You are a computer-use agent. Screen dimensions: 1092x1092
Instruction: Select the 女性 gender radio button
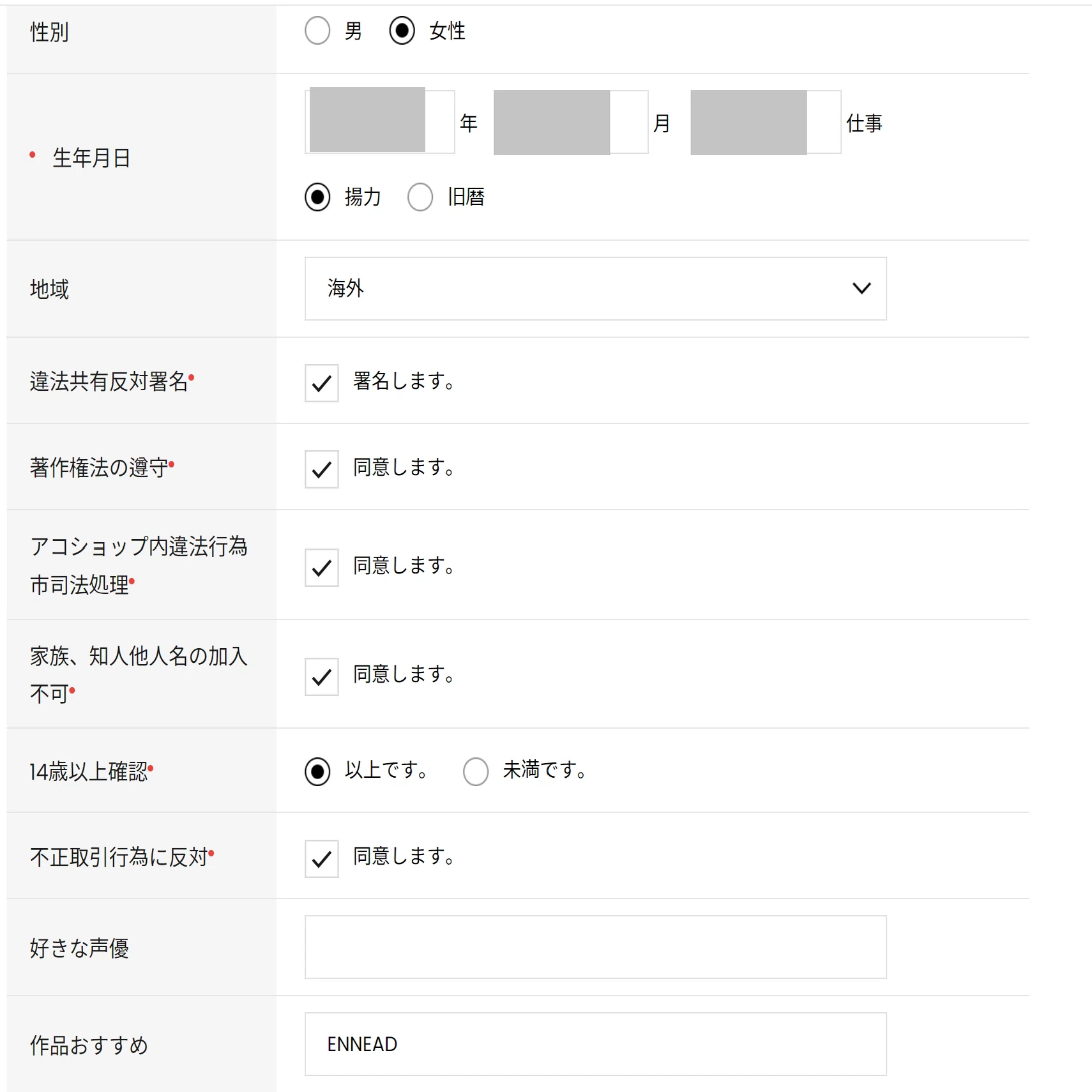tap(402, 31)
